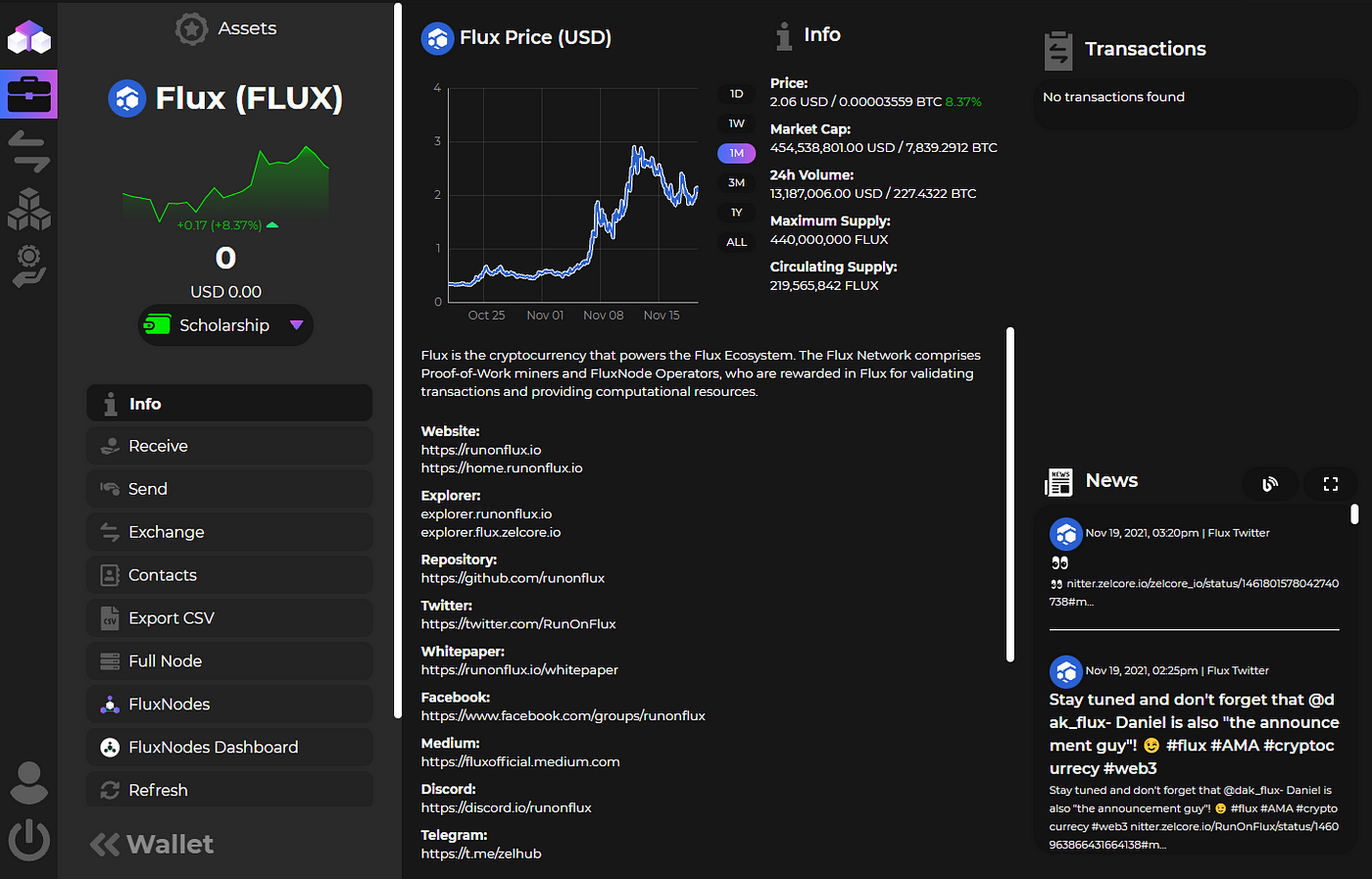This screenshot has height=879, width=1372.
Task: Open the GitHub repository link
Action: pyautogui.click(x=513, y=578)
